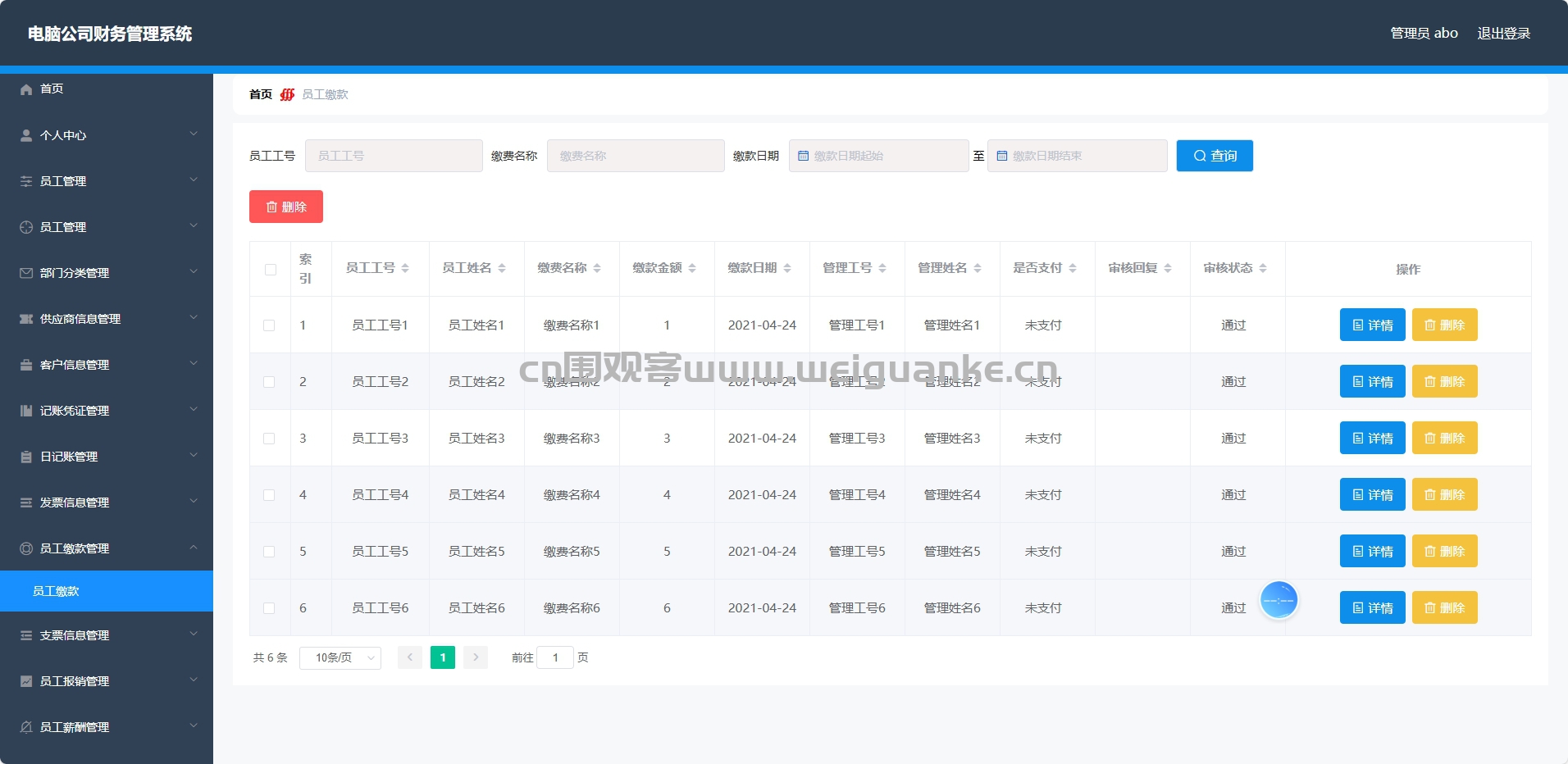Open the 10条/页 page size dropdown
The width and height of the screenshot is (1568, 764).
pyautogui.click(x=340, y=657)
